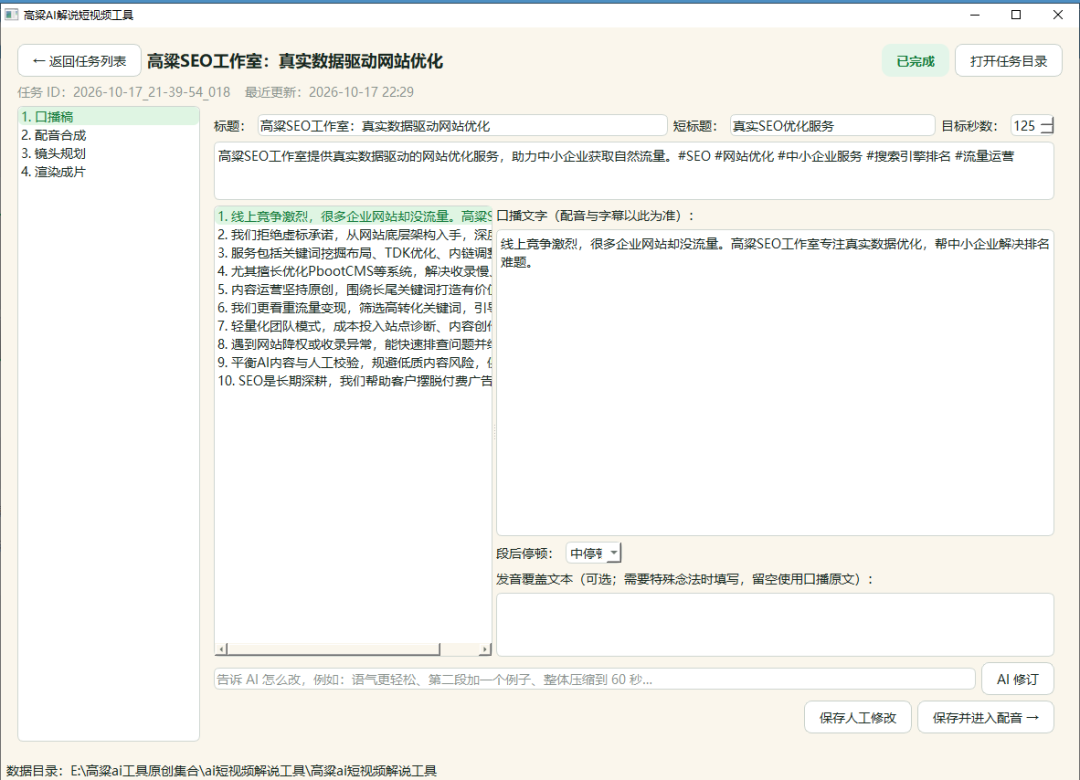Viewport: 1080px width, 780px height.
Task: Select script segment 9 平衡AI内容与人工校验
Action: pyautogui.click(x=353, y=362)
